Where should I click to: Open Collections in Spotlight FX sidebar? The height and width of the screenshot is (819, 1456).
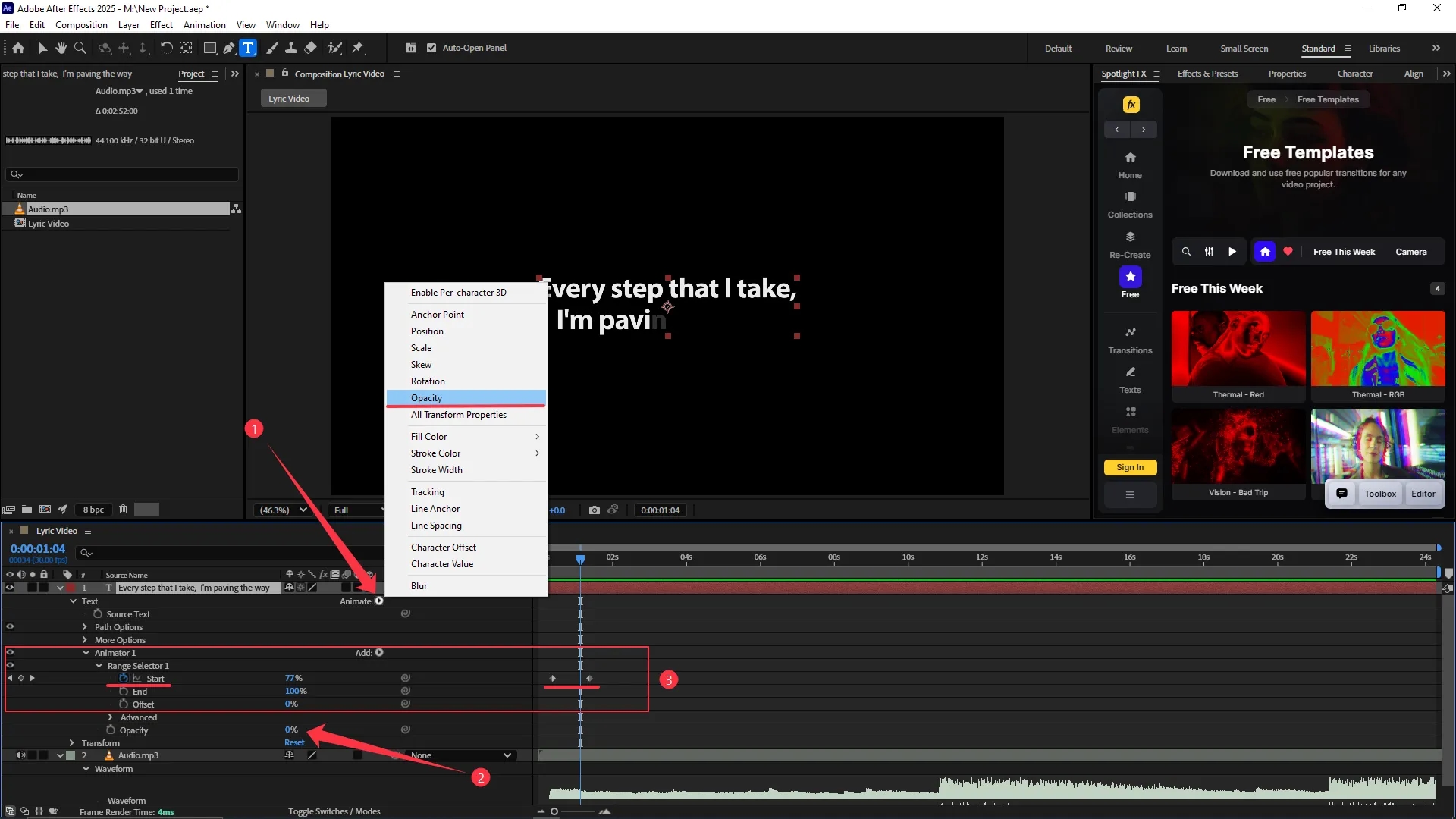[1130, 205]
